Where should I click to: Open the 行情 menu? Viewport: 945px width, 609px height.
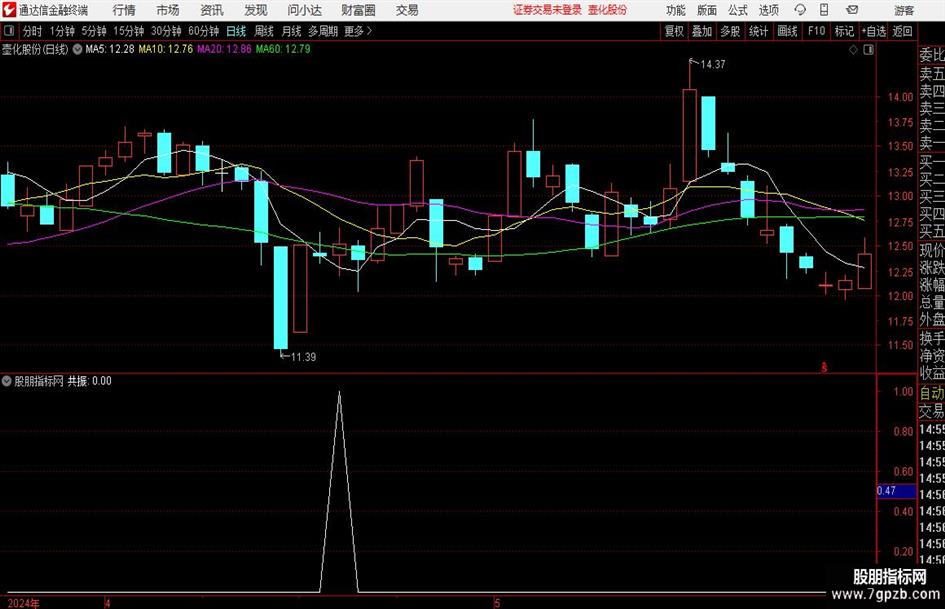pyautogui.click(x=124, y=10)
